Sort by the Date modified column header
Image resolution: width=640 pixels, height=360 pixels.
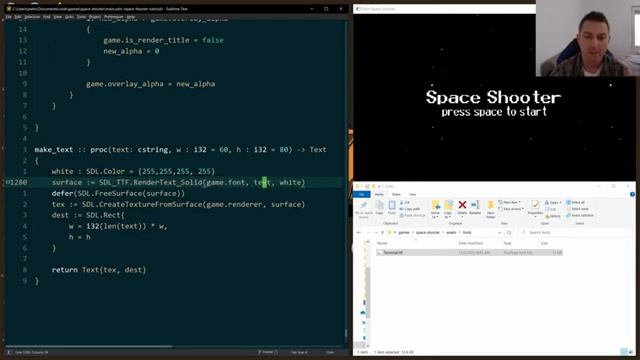click(x=470, y=243)
